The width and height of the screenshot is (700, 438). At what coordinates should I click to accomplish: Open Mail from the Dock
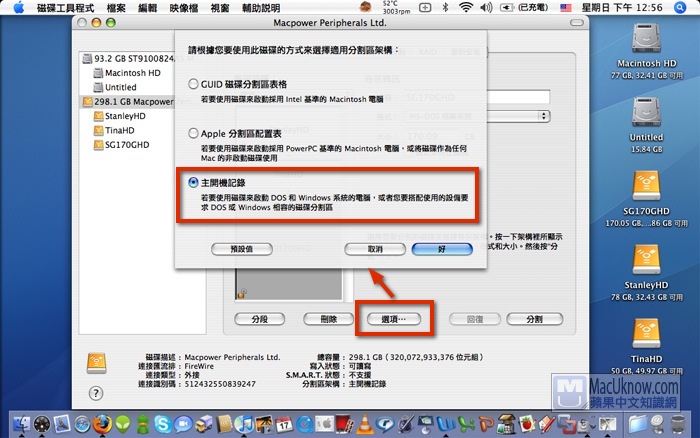tap(62, 424)
